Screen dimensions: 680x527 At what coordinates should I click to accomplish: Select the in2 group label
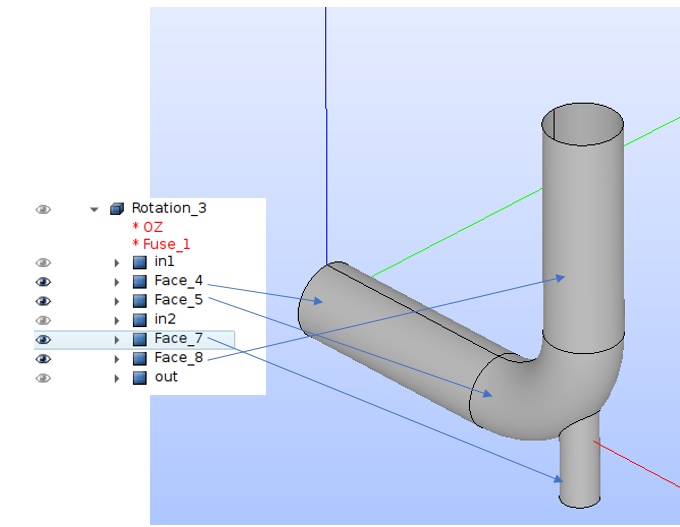(x=165, y=319)
